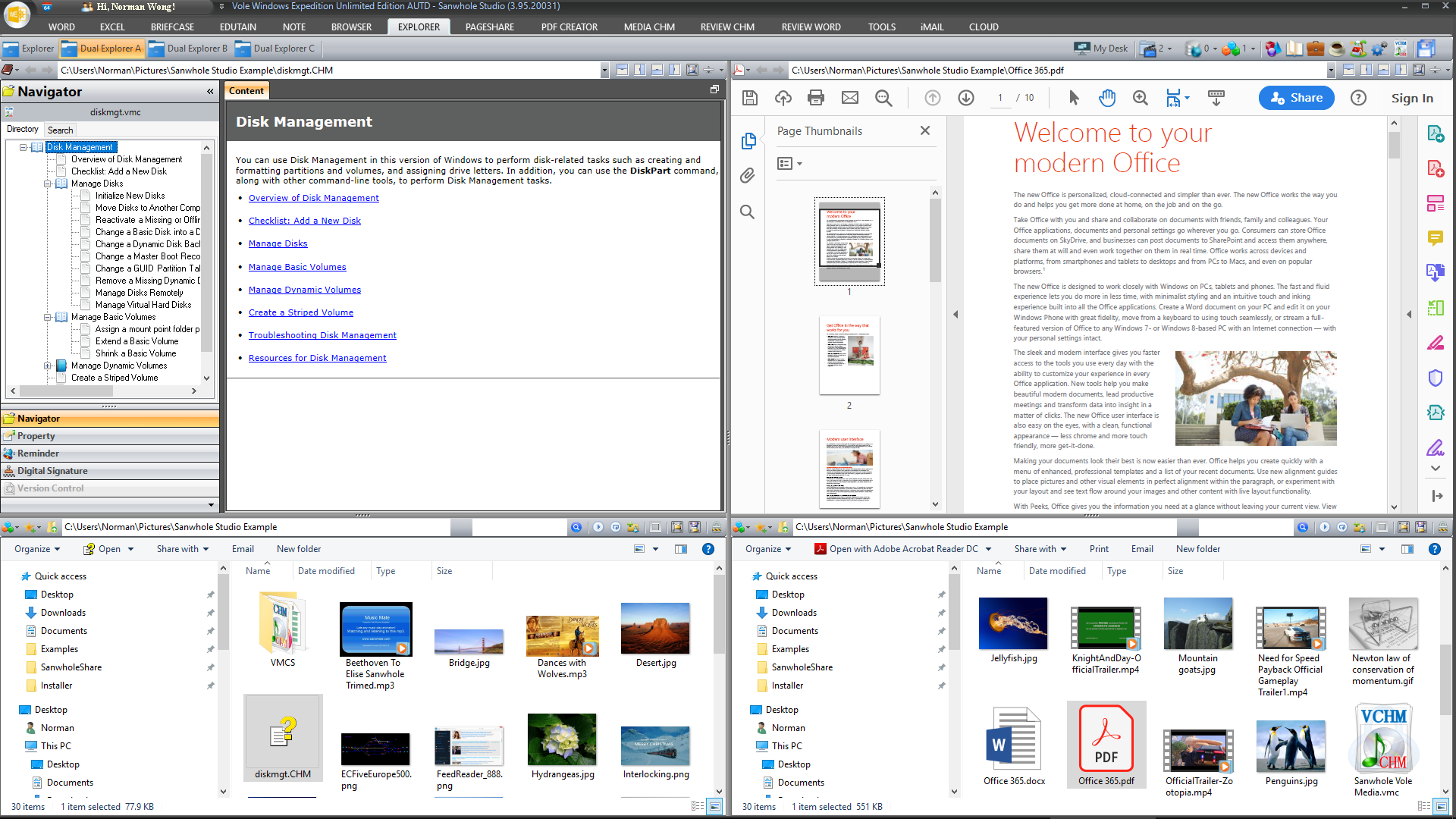Image resolution: width=1456 pixels, height=819 pixels.
Task: Click the PDF zoom in icon
Action: pos(1140,98)
